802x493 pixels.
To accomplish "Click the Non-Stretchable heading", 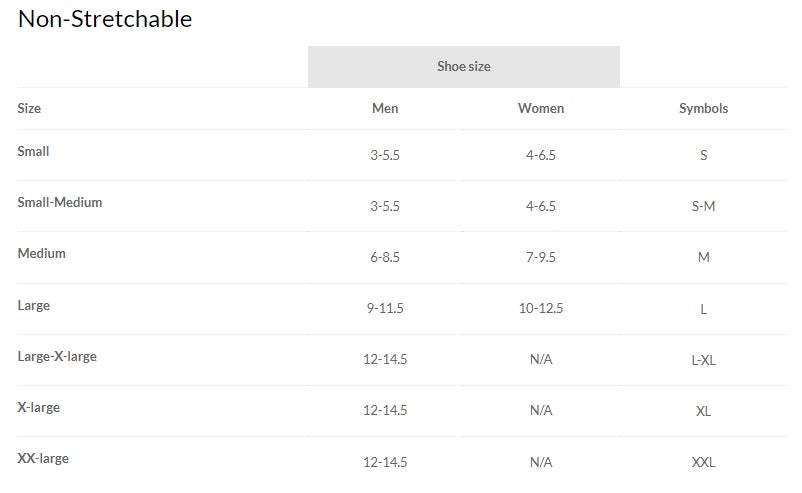I will (x=105, y=18).
